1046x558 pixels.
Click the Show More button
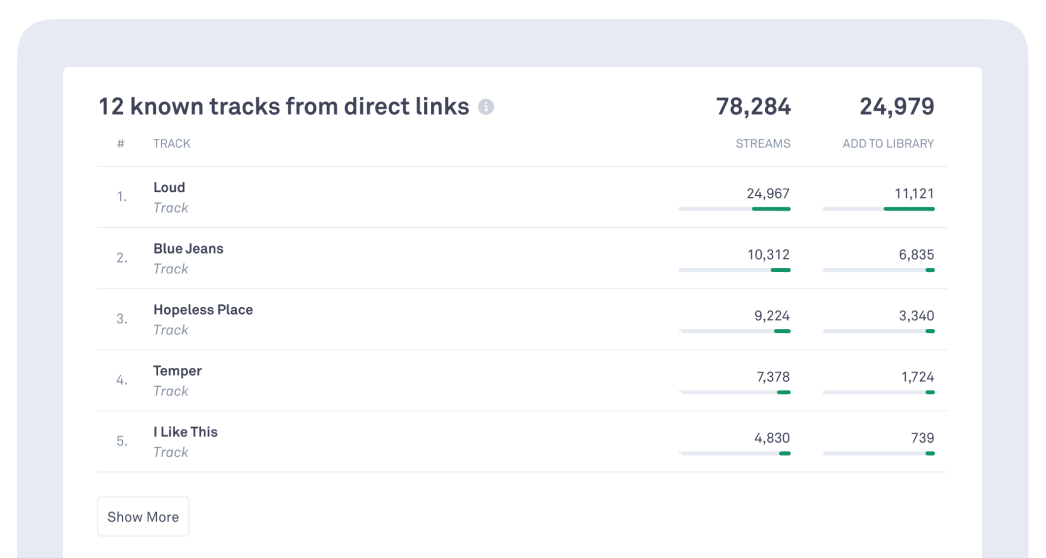(x=143, y=517)
